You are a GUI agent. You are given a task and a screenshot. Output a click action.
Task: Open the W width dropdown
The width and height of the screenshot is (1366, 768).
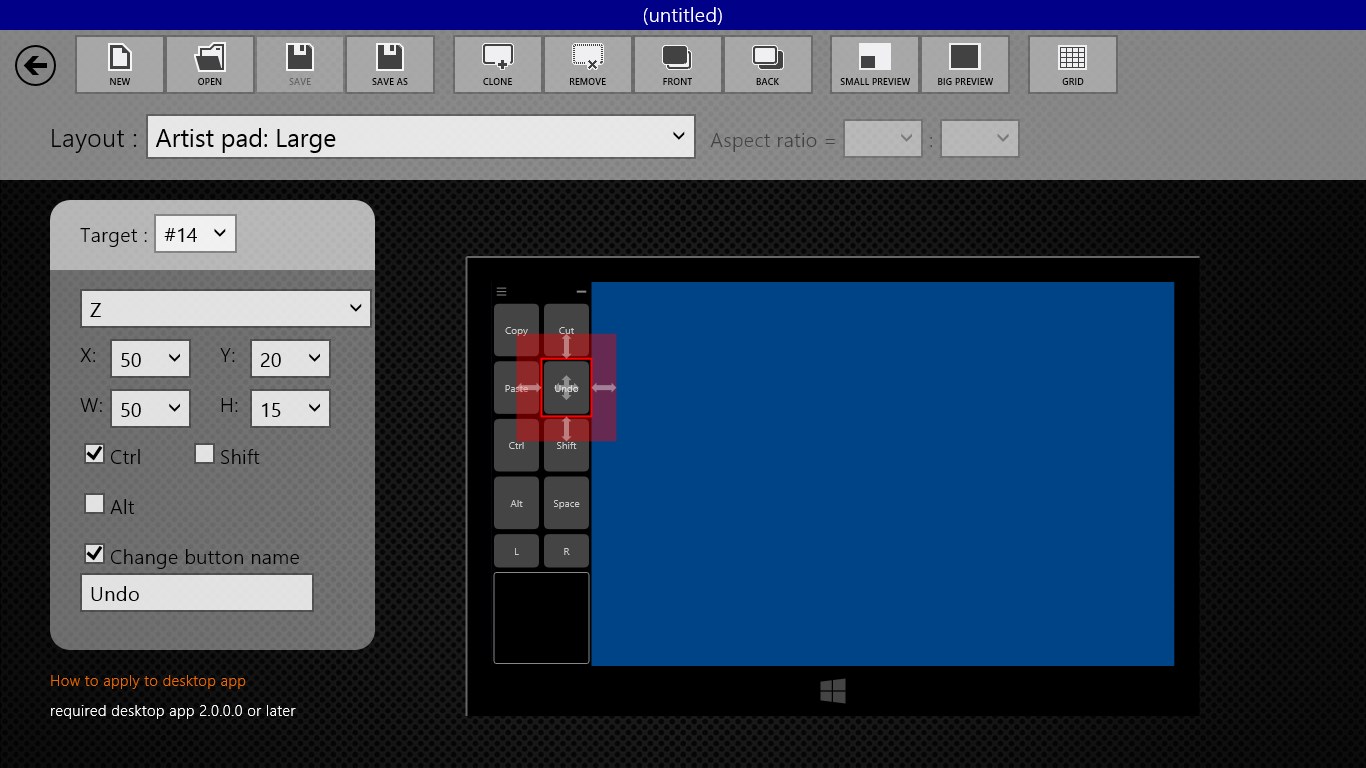(x=150, y=409)
